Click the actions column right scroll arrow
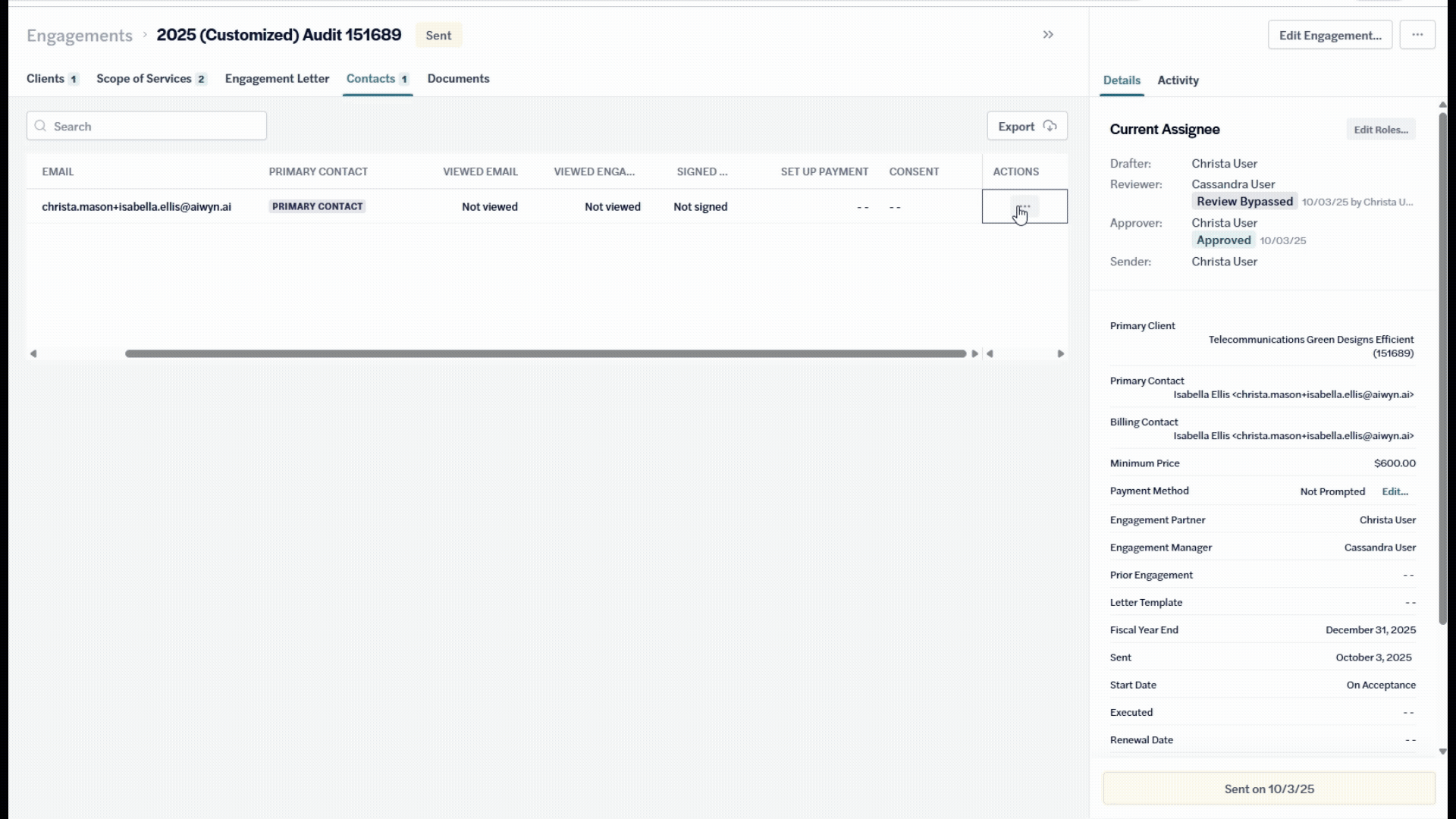Image resolution: width=1456 pixels, height=819 pixels. (x=1060, y=353)
